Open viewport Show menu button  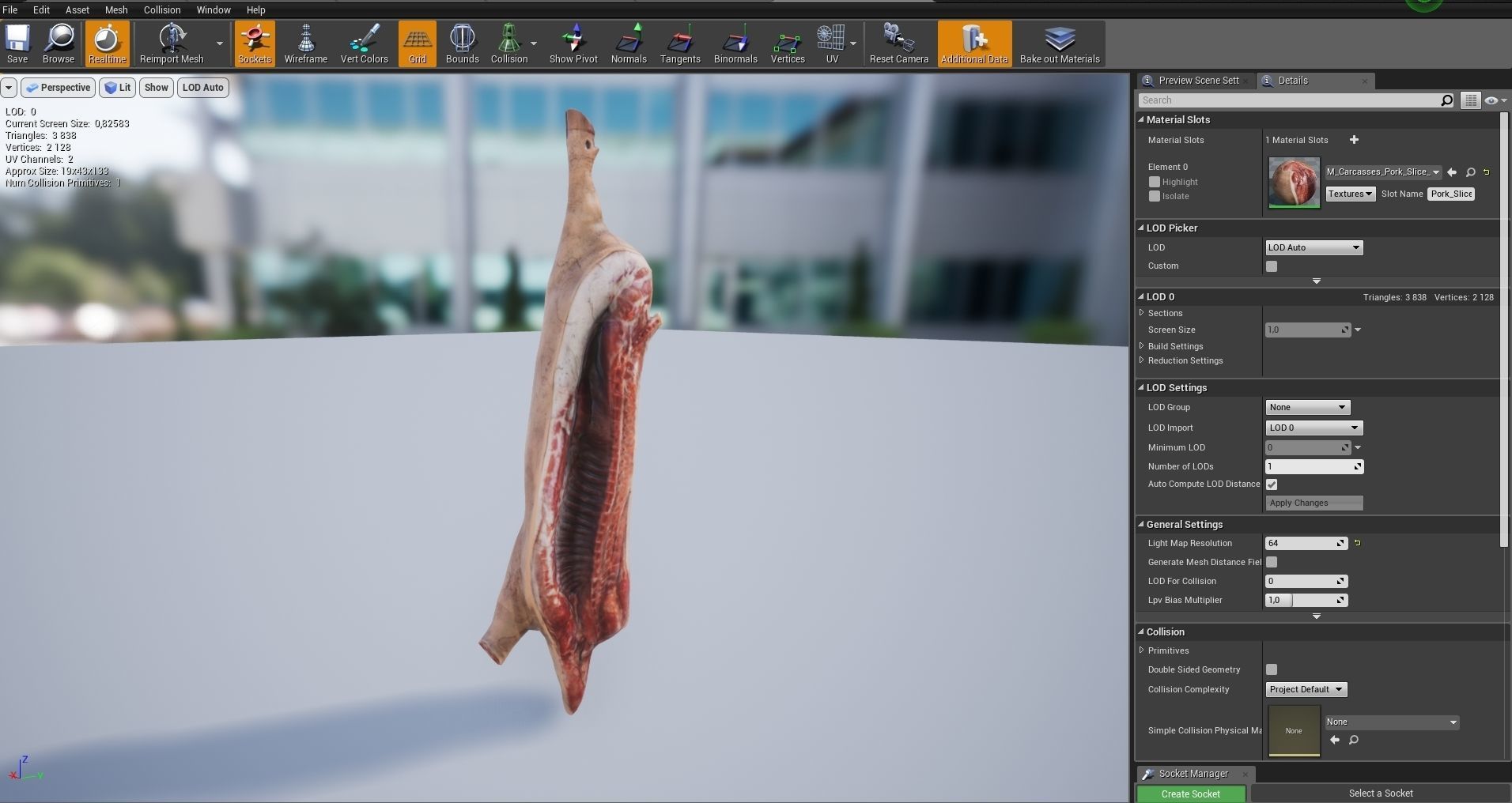coord(157,88)
